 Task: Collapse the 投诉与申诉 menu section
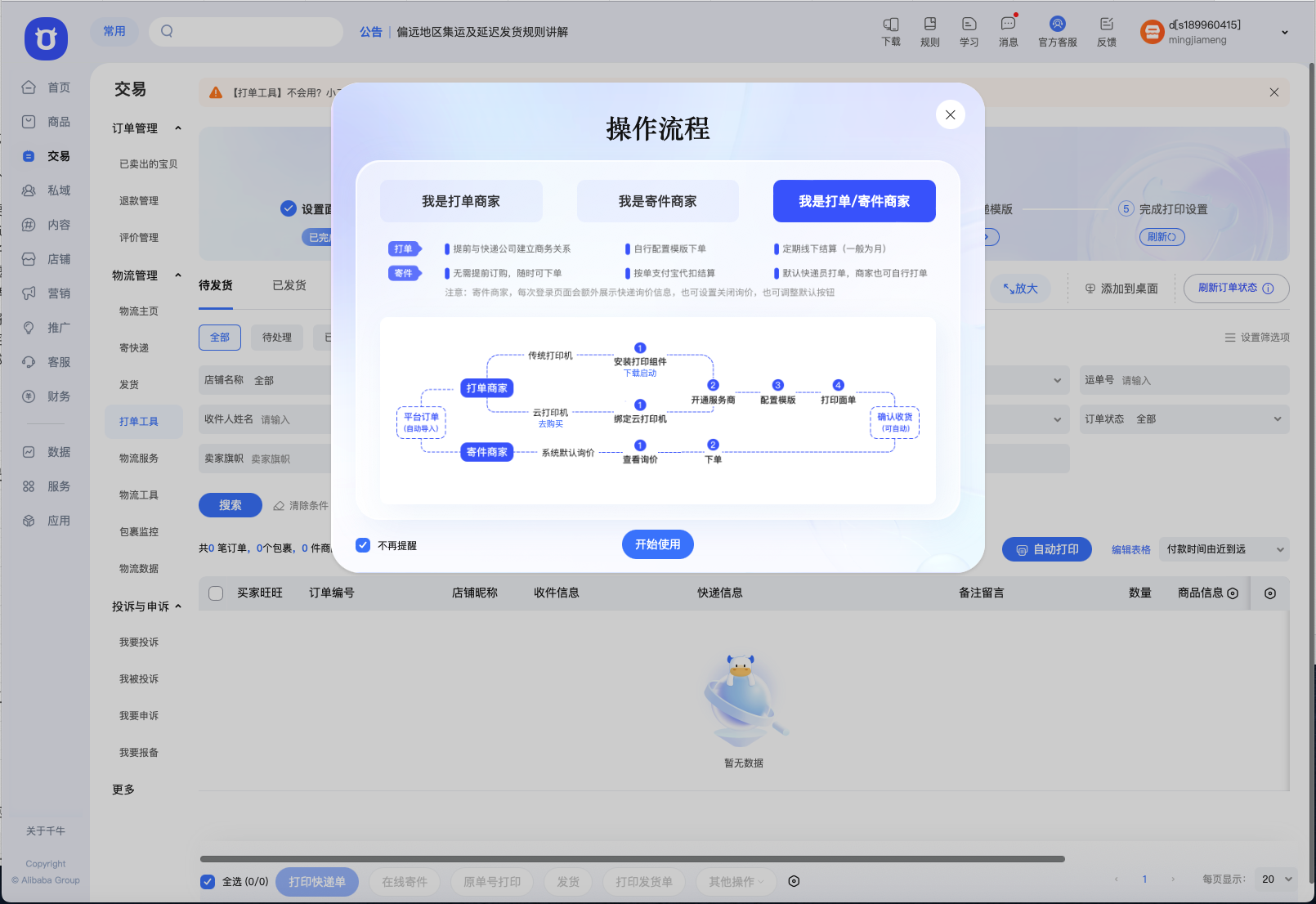(x=178, y=606)
